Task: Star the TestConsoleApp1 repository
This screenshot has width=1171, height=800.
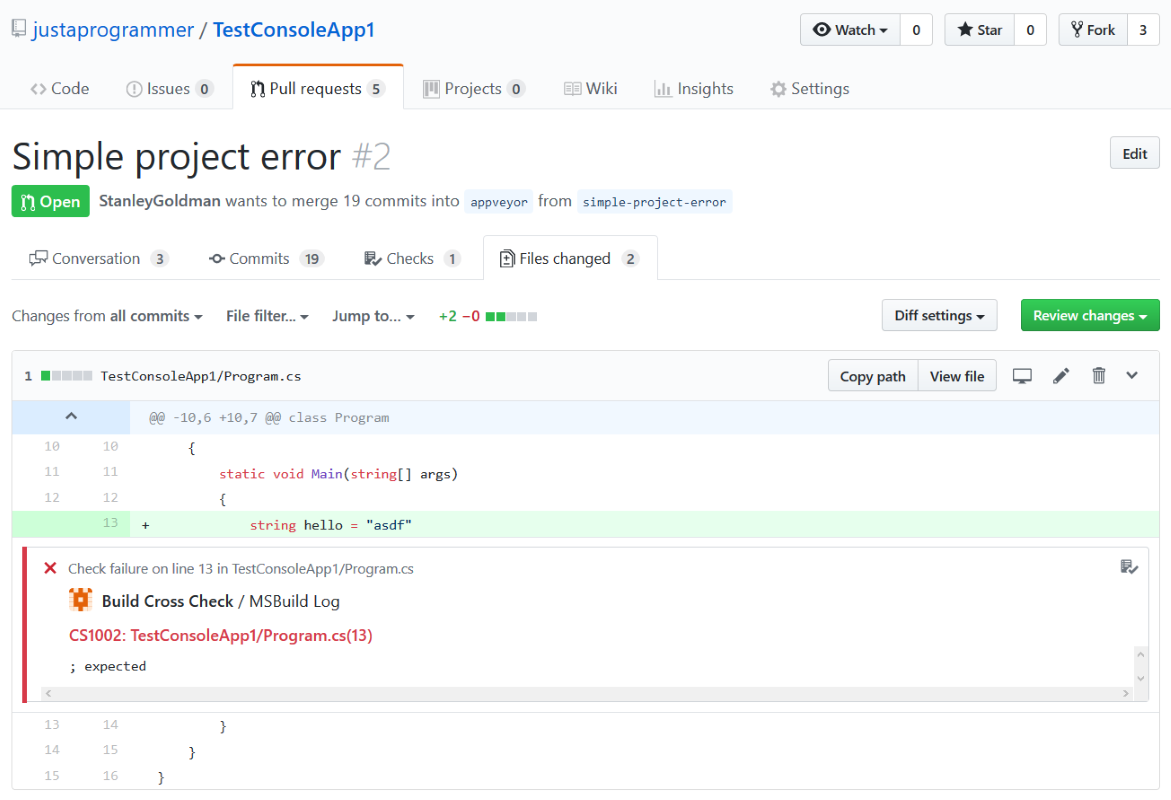Action: click(980, 30)
